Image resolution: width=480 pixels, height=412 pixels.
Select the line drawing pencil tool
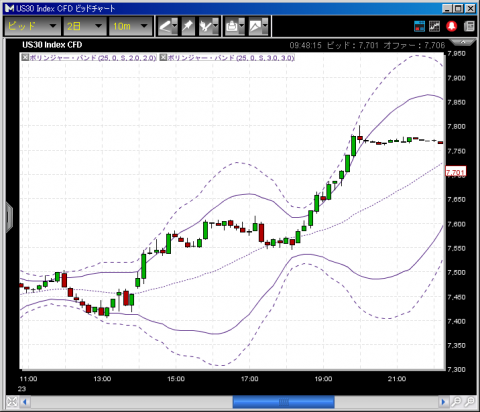coord(164,26)
